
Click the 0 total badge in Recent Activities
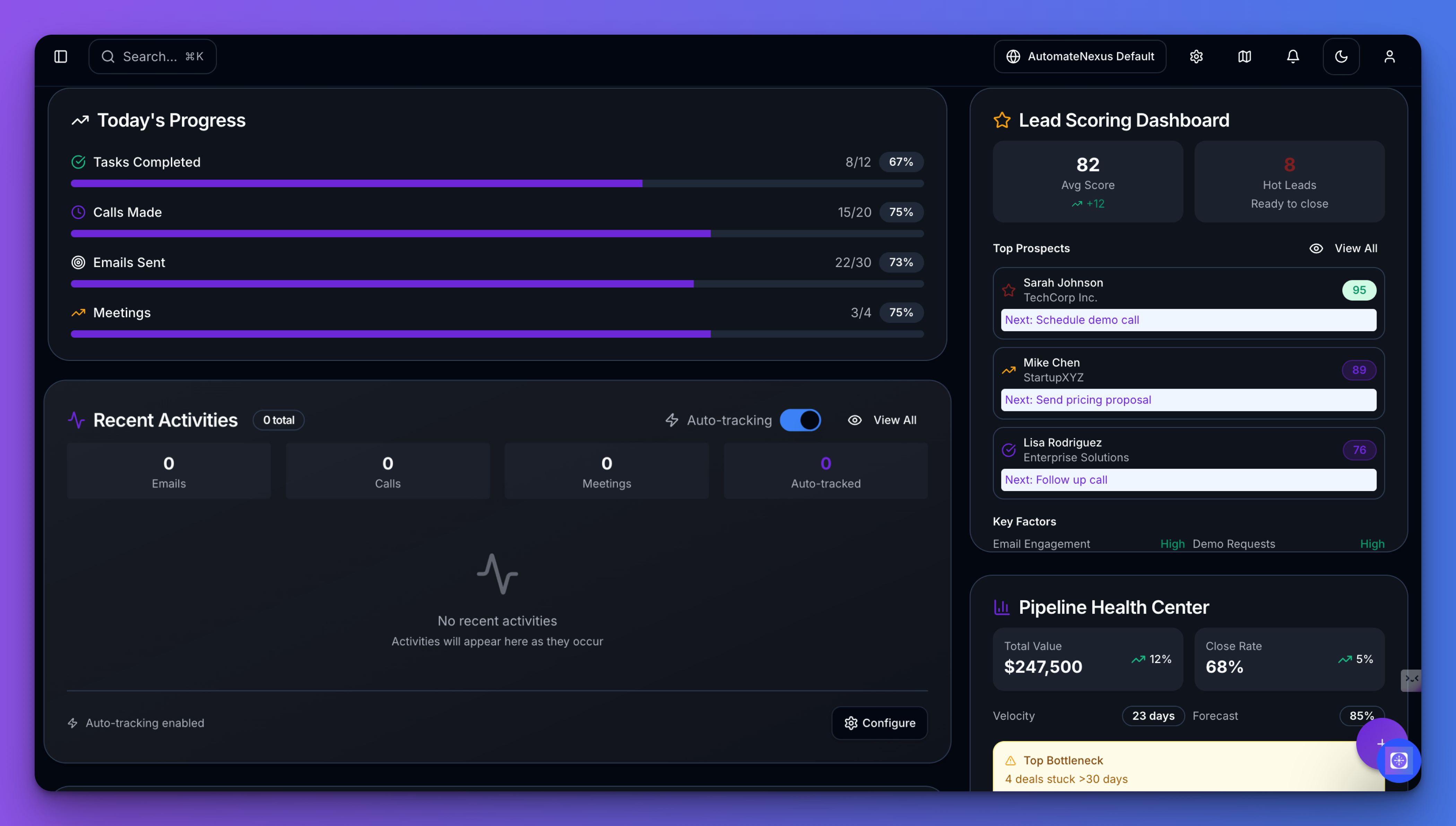[278, 420]
